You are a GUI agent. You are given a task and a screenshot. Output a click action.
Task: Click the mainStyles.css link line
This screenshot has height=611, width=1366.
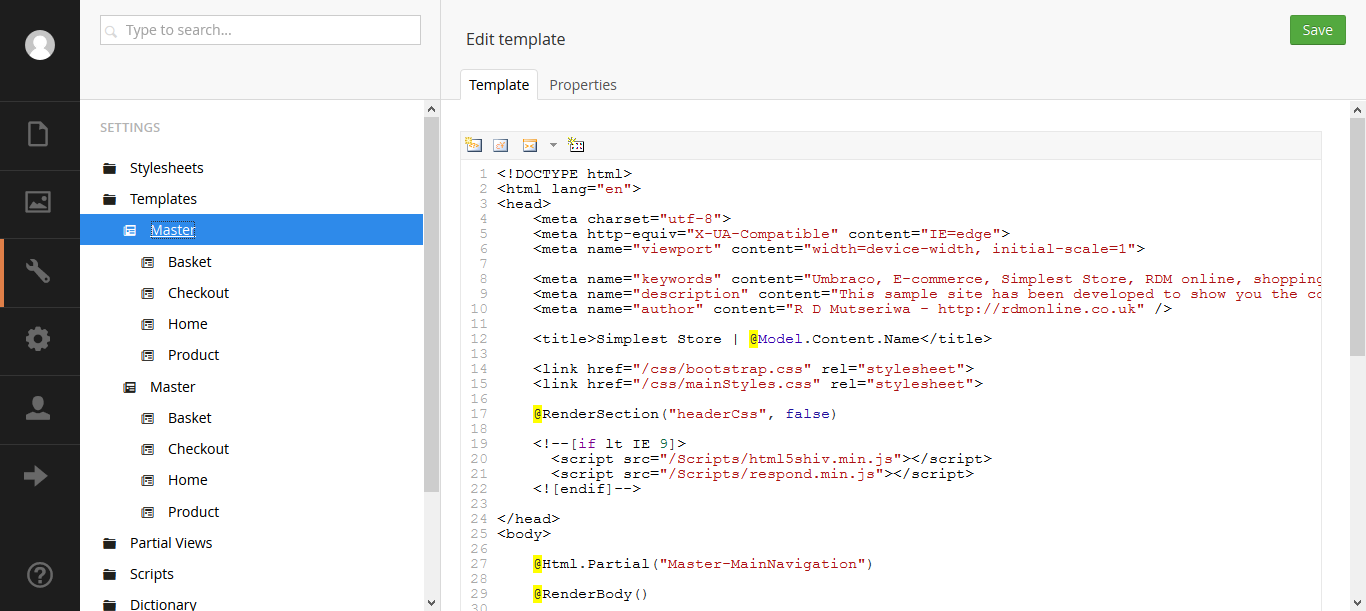coord(758,384)
